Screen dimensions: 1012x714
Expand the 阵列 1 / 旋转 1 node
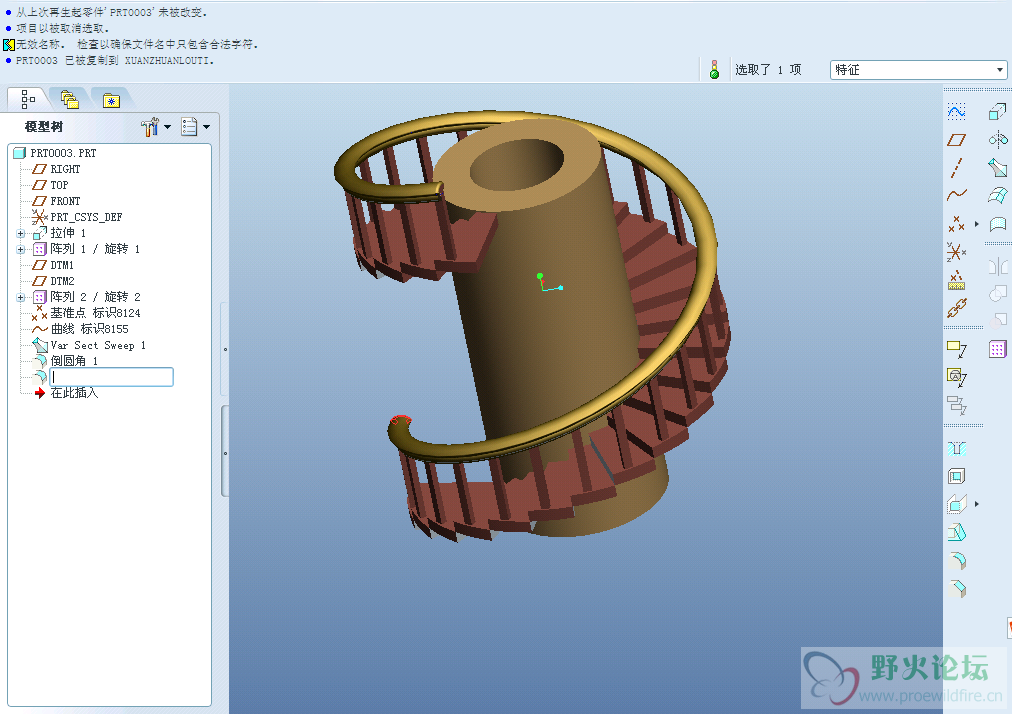tap(21, 249)
